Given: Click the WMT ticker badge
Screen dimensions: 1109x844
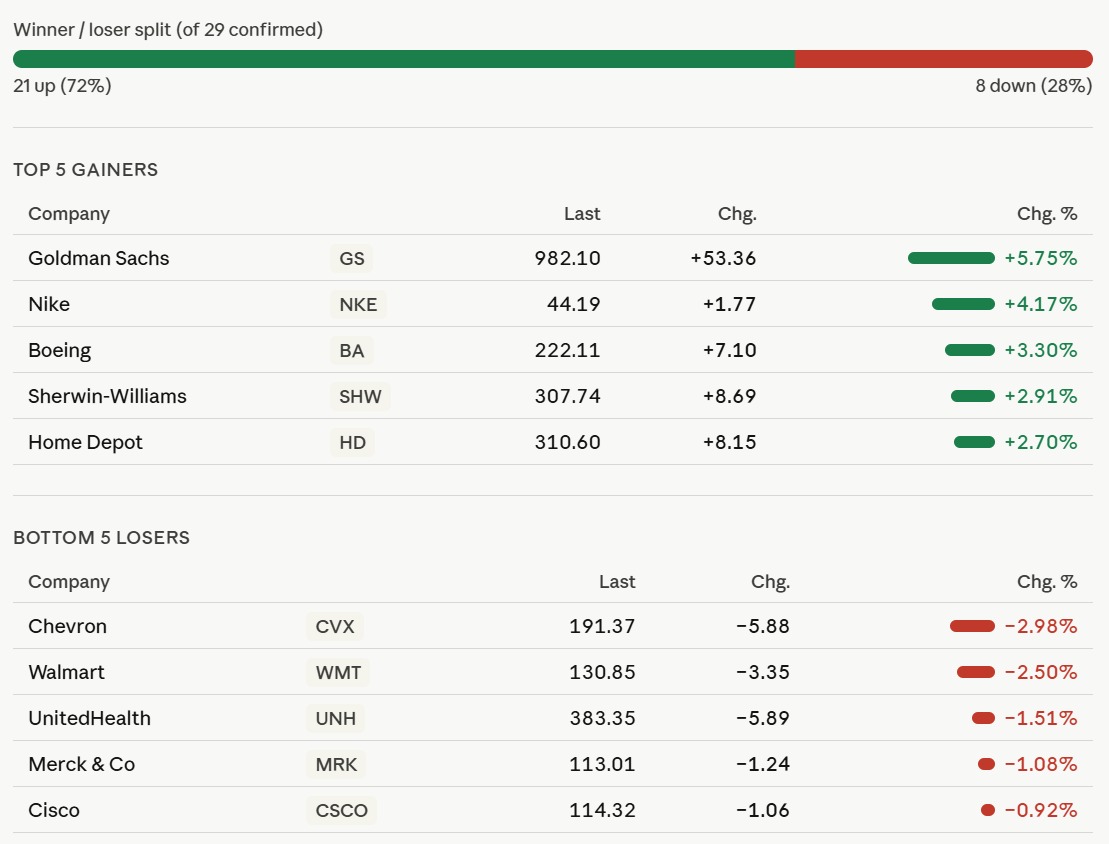Looking at the screenshot, I should (338, 672).
